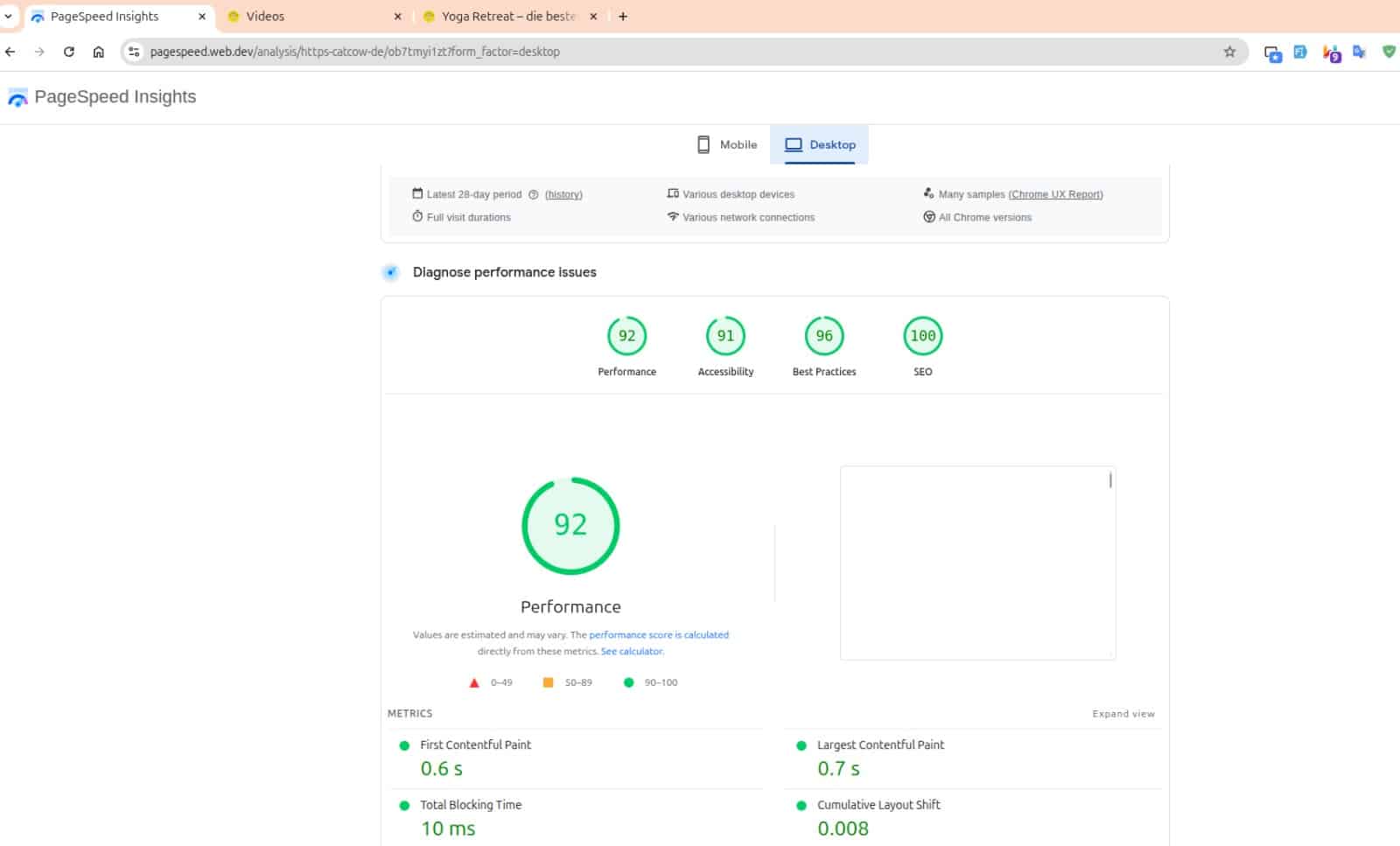Click the First Contentful Paint metric label
This screenshot has width=1400, height=846.
(x=475, y=745)
